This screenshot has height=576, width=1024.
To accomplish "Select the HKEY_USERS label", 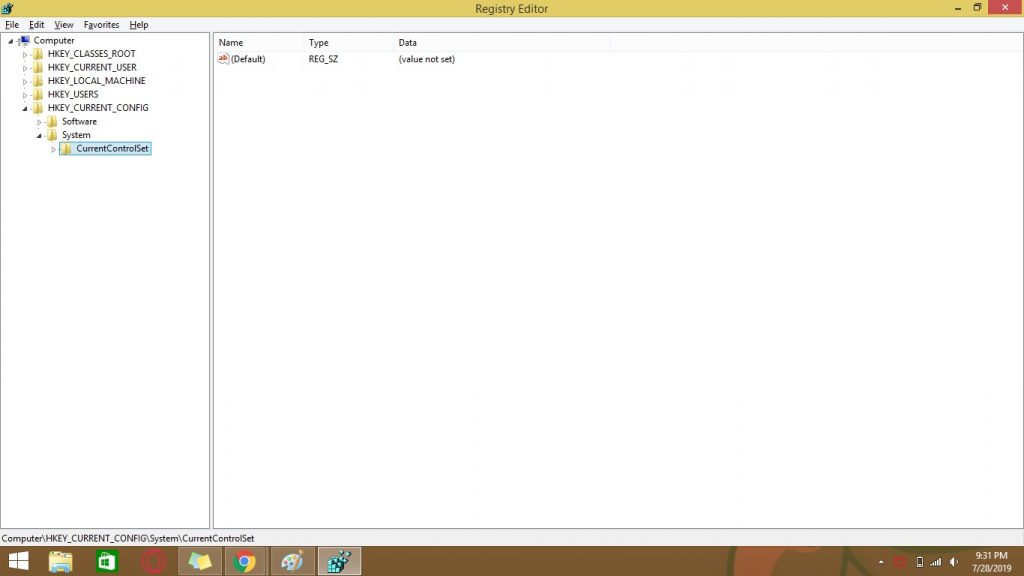I will click(x=72, y=94).
